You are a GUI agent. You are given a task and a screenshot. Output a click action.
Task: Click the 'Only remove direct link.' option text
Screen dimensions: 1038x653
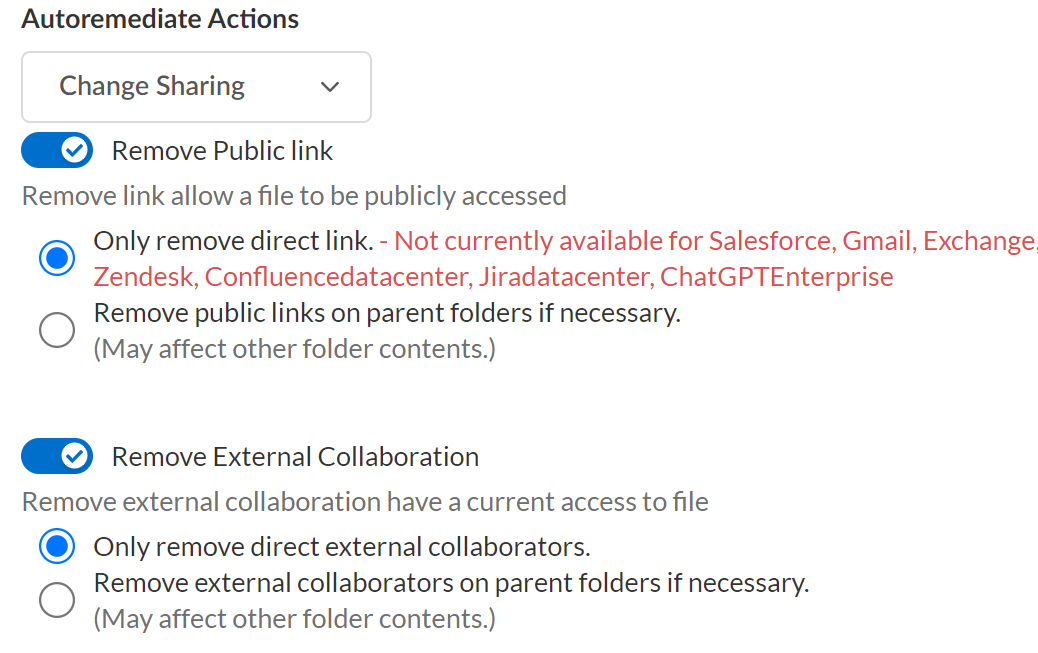pyautogui.click(x=233, y=241)
